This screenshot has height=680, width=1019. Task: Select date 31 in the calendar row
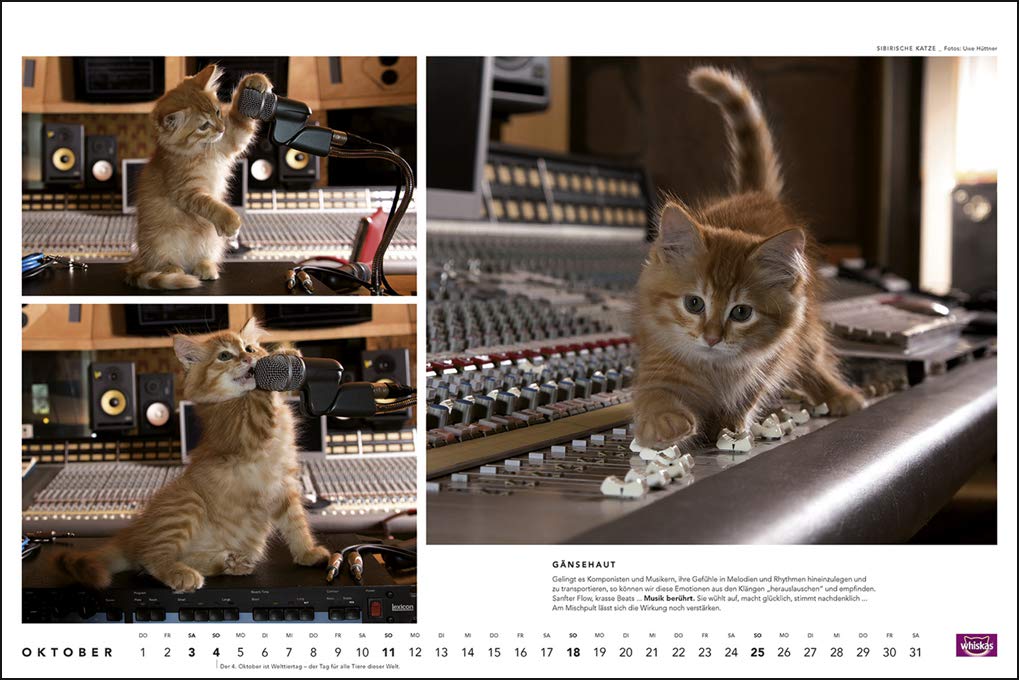915,652
